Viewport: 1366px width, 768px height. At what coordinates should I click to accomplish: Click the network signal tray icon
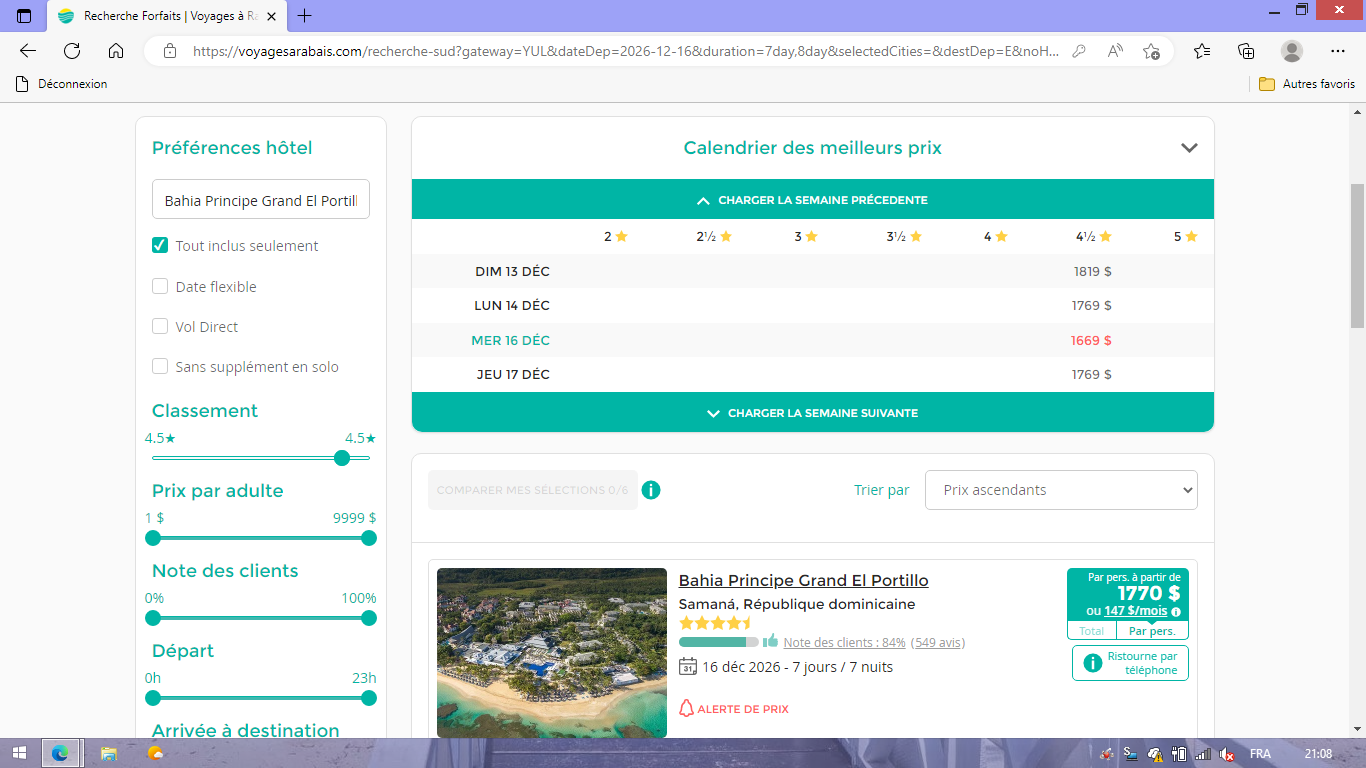click(x=1203, y=754)
